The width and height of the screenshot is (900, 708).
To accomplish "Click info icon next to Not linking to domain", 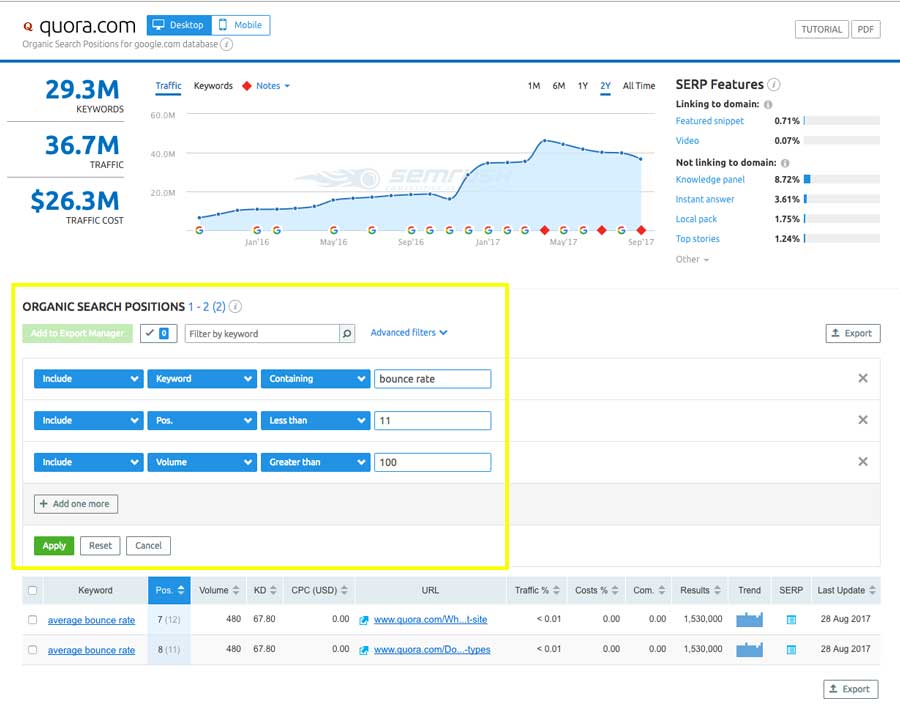I will coord(785,163).
